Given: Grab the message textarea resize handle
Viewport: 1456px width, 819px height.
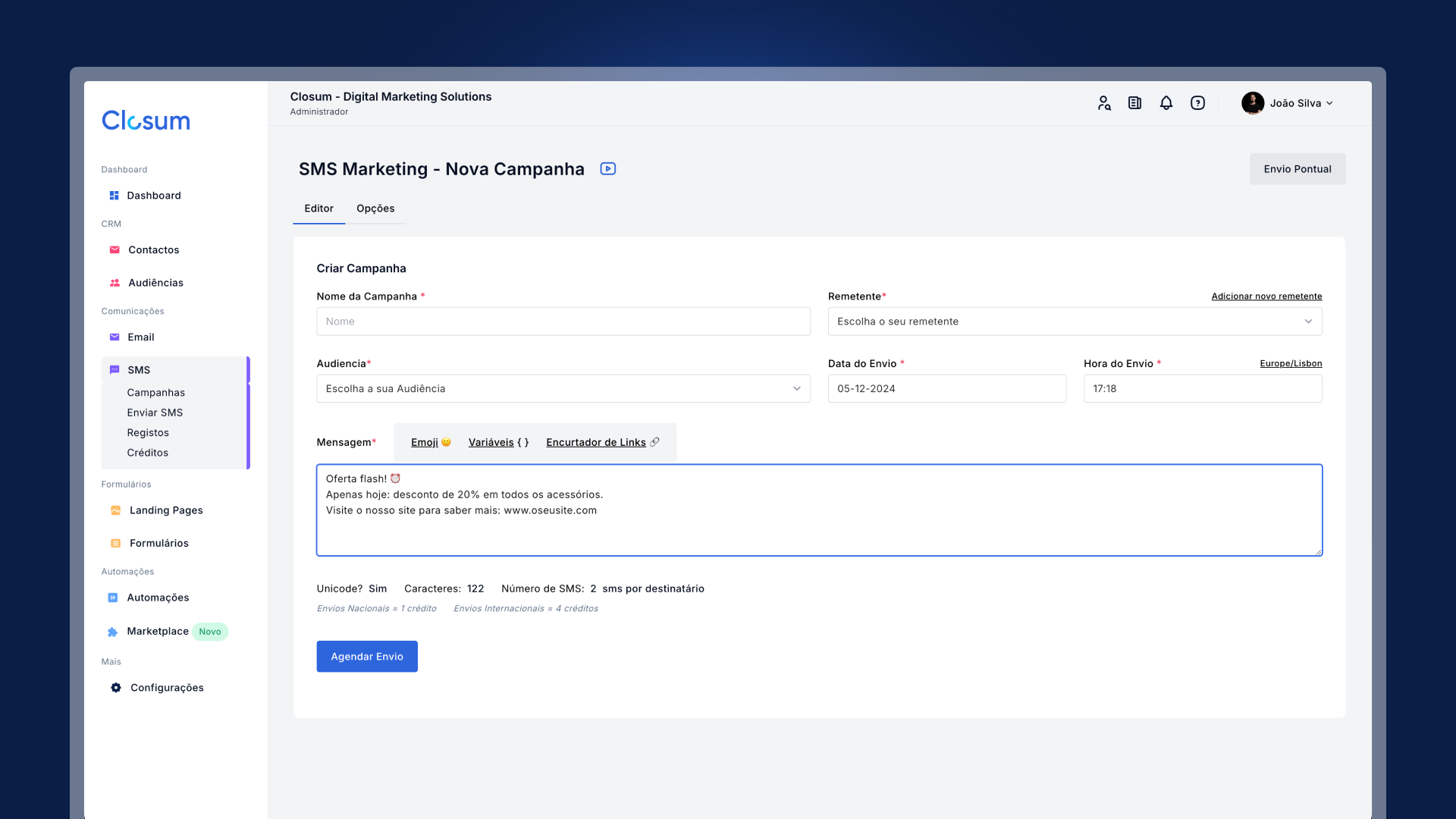Looking at the screenshot, I should [x=1319, y=552].
